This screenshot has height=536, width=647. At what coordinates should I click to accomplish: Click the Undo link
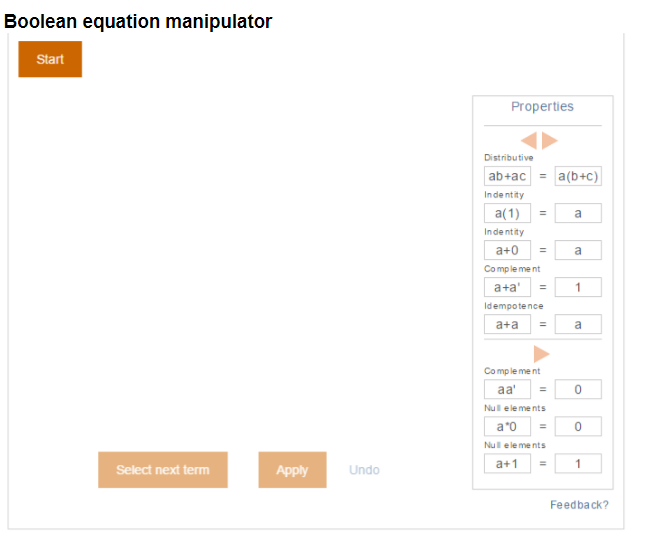click(364, 470)
